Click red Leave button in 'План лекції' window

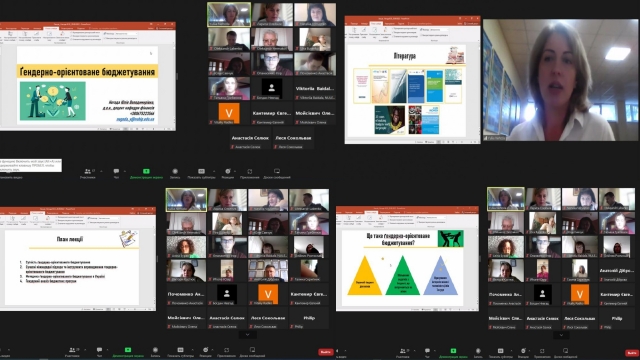tap(325, 352)
